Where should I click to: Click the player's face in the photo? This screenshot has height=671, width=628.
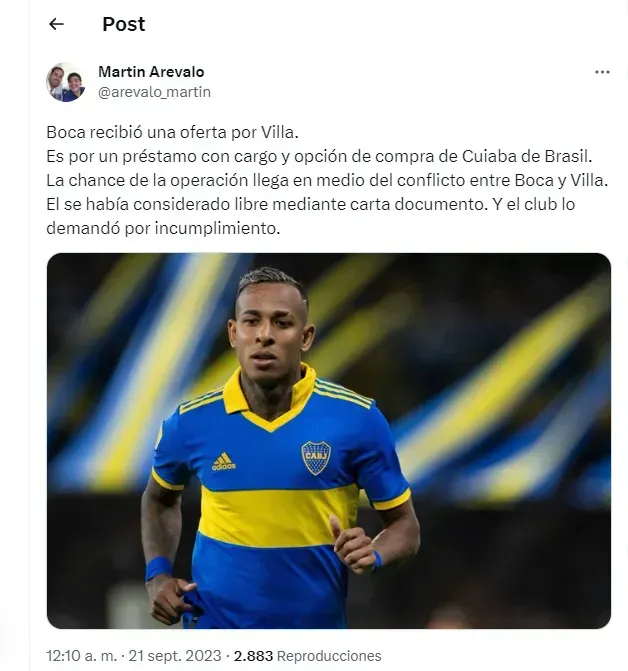point(272,332)
